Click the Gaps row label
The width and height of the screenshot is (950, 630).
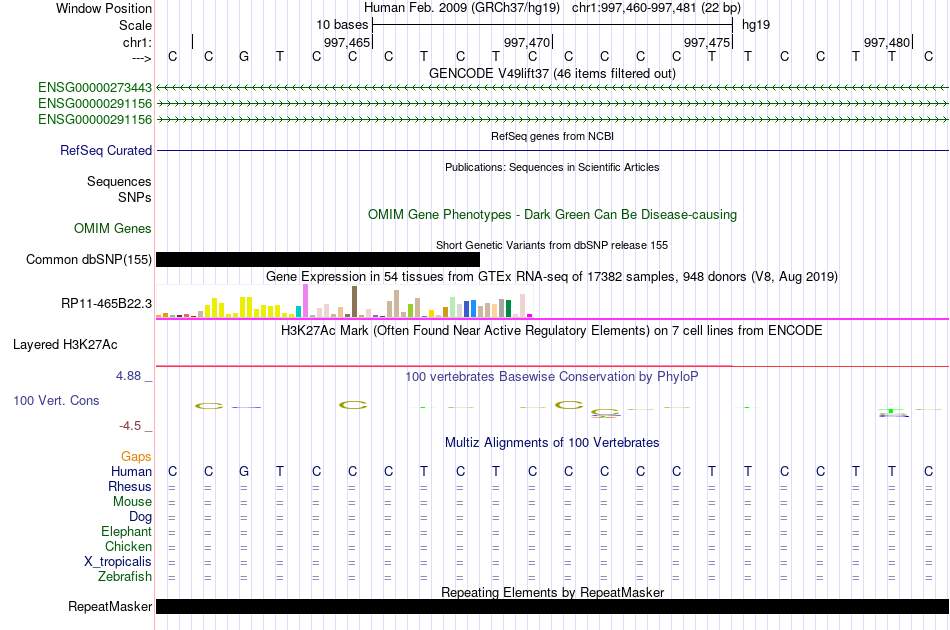pos(136,456)
